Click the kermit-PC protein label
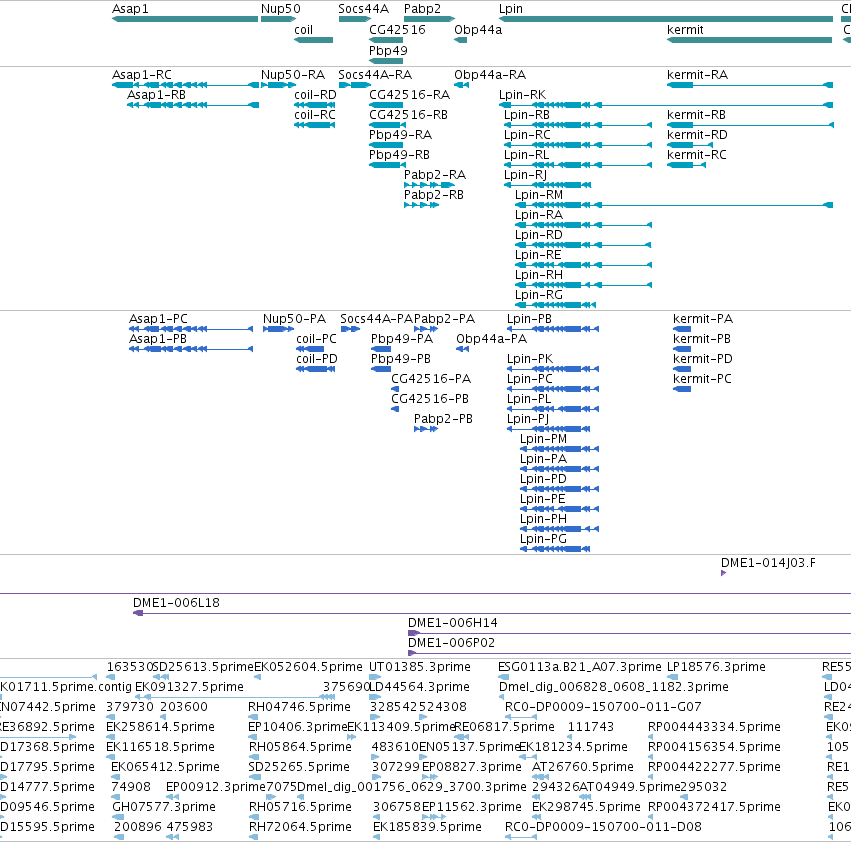This screenshot has width=851, height=842. (702, 379)
